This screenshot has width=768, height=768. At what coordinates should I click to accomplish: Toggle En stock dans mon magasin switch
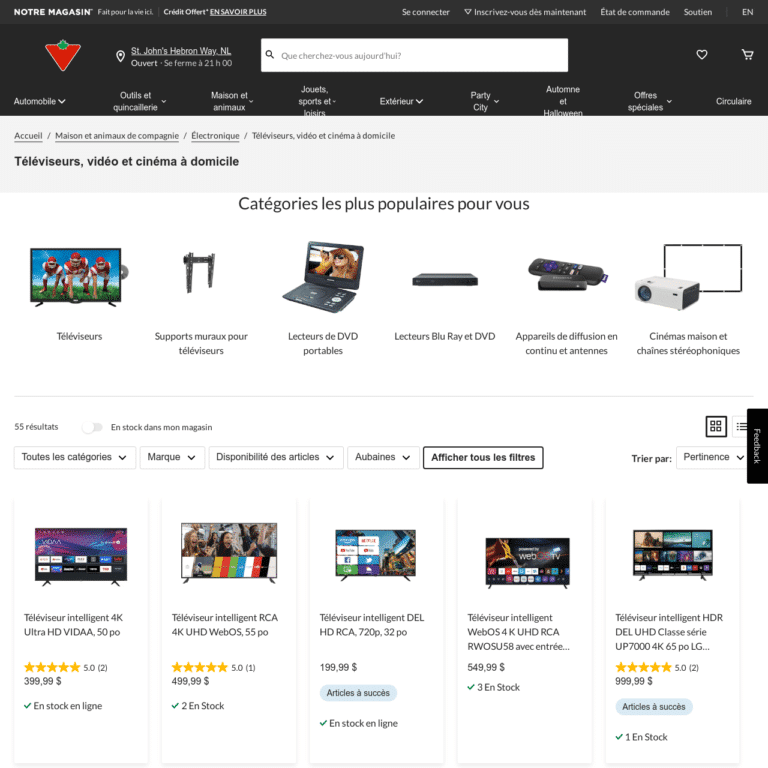[92, 427]
